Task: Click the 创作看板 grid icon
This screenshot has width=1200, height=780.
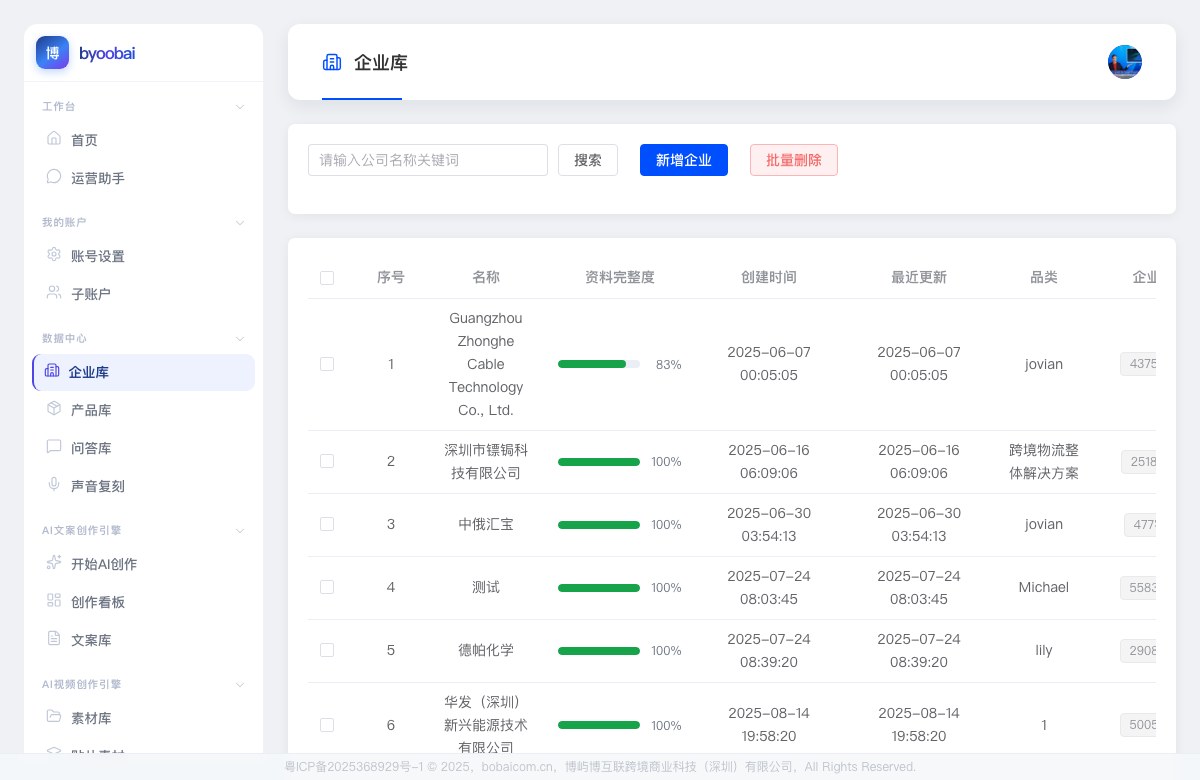Action: 54,601
